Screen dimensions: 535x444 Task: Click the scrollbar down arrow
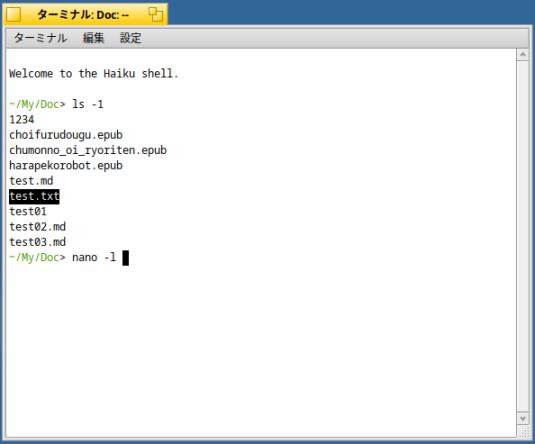(522, 418)
